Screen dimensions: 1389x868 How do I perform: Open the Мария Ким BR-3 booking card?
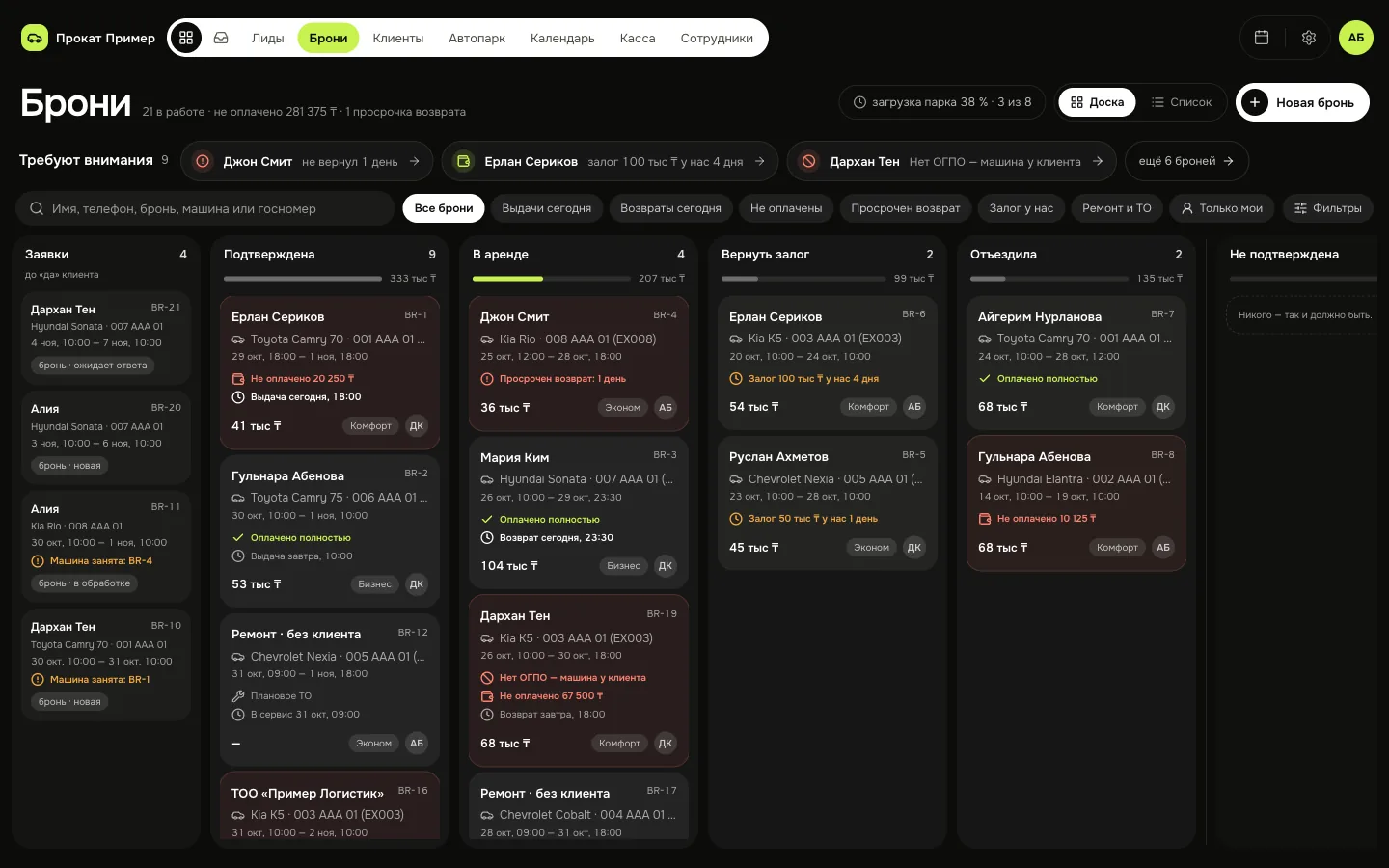click(x=579, y=512)
